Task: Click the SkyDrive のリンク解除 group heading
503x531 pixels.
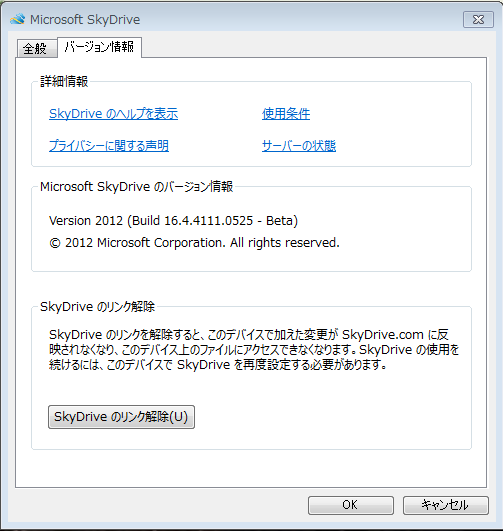Action: [x=98, y=307]
